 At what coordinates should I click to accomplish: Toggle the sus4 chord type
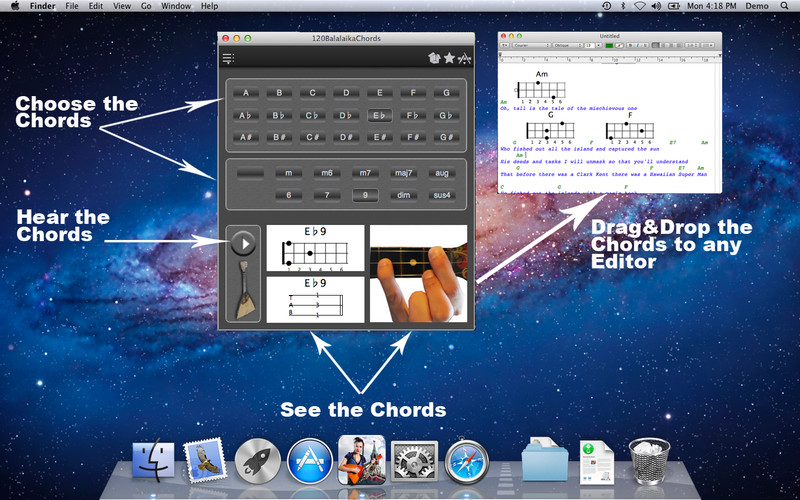click(x=441, y=195)
